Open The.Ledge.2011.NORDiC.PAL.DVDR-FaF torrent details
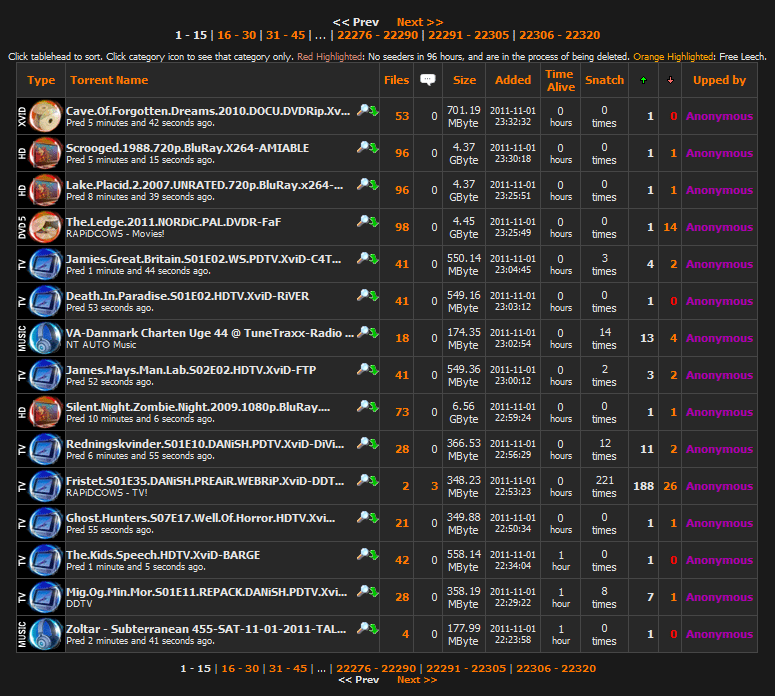Viewport: 775px width, 696px height. (x=173, y=222)
